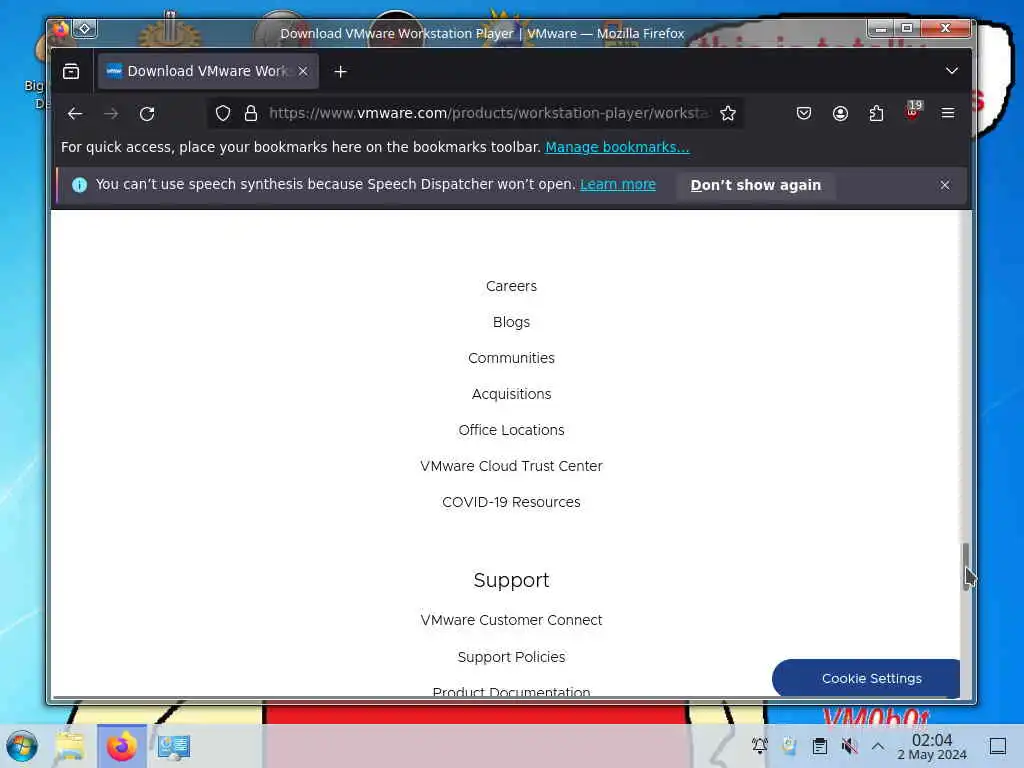Viewport: 1024px width, 768px height.
Task: Open a new tab with plus
Action: pos(340,71)
